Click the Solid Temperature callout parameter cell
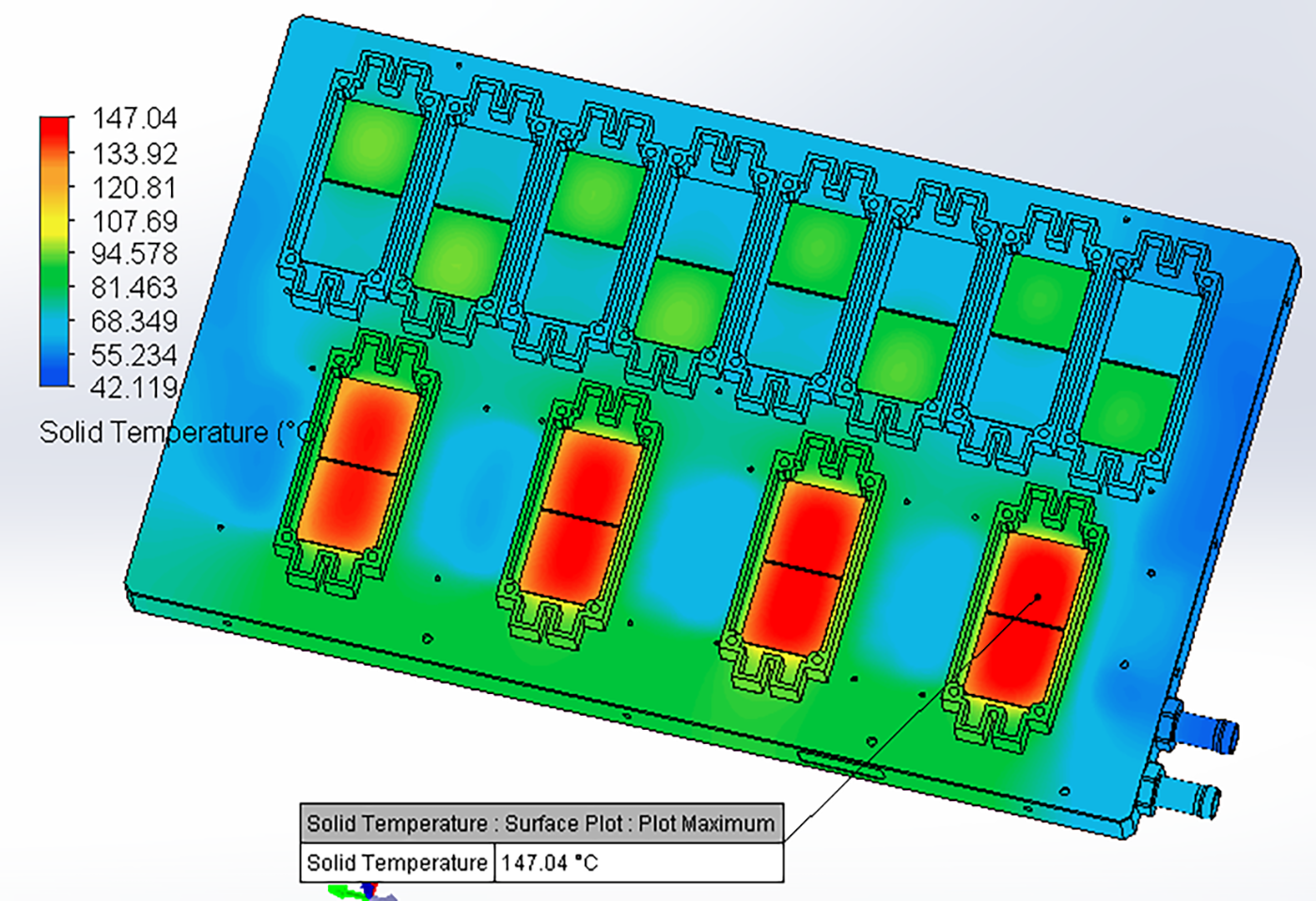1316x901 pixels. (x=397, y=862)
